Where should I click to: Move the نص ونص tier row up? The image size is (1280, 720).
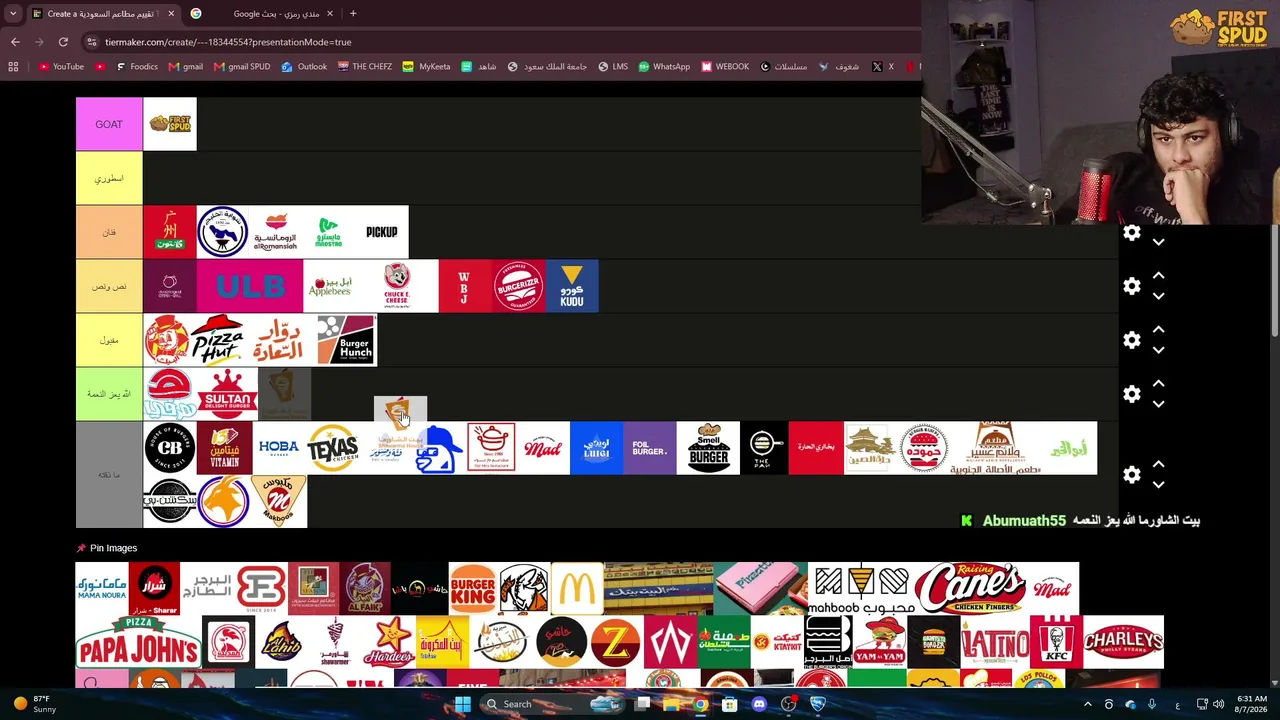click(x=1158, y=276)
